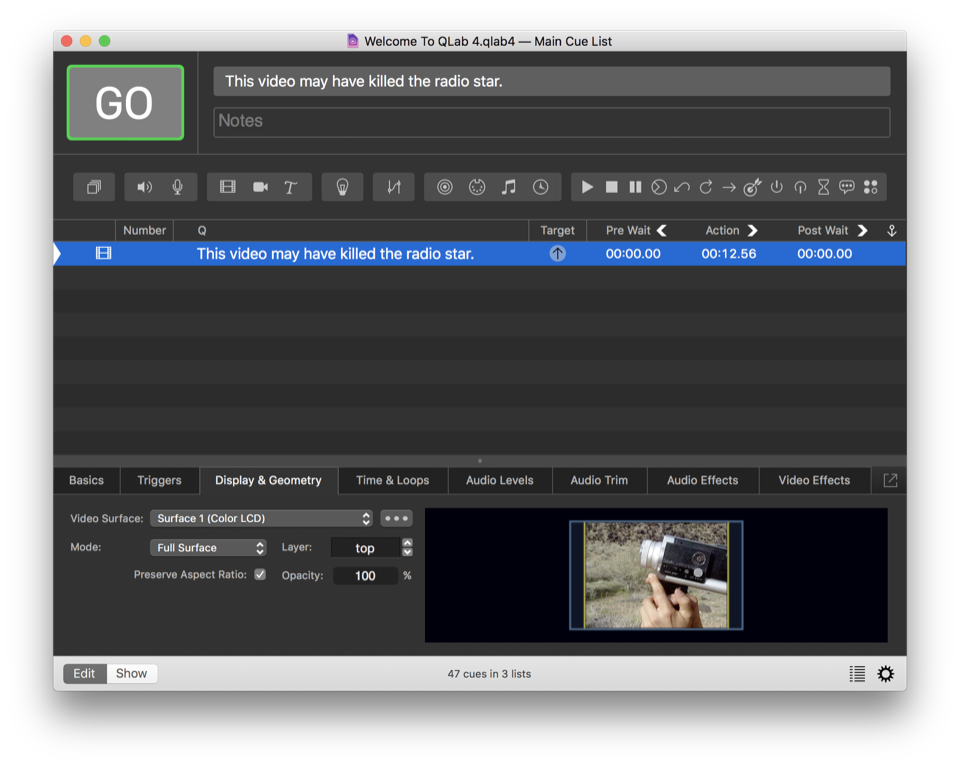Click the ellipsis button beside Video Surface

(x=396, y=518)
